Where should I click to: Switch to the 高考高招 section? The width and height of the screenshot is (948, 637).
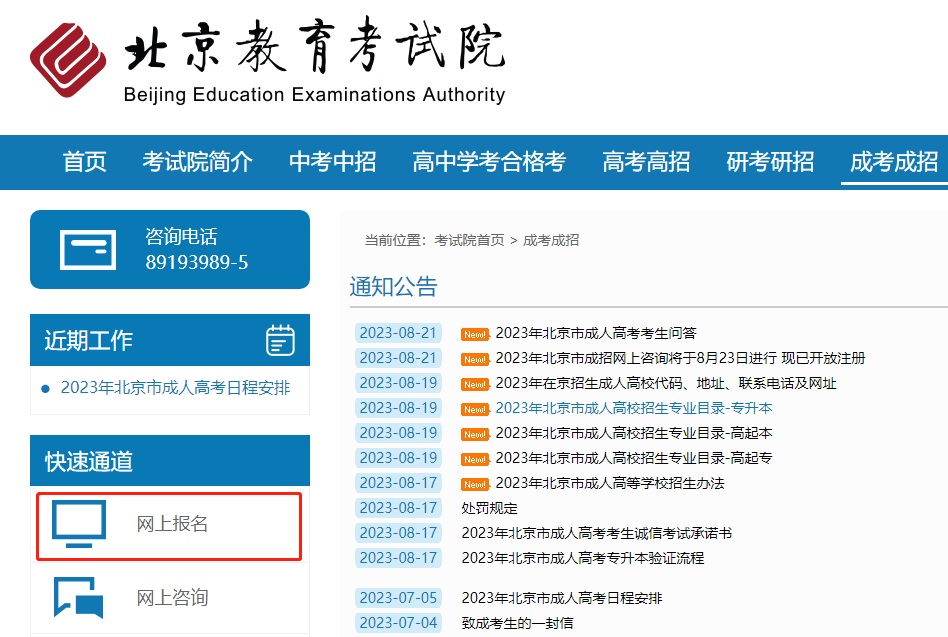click(x=646, y=161)
